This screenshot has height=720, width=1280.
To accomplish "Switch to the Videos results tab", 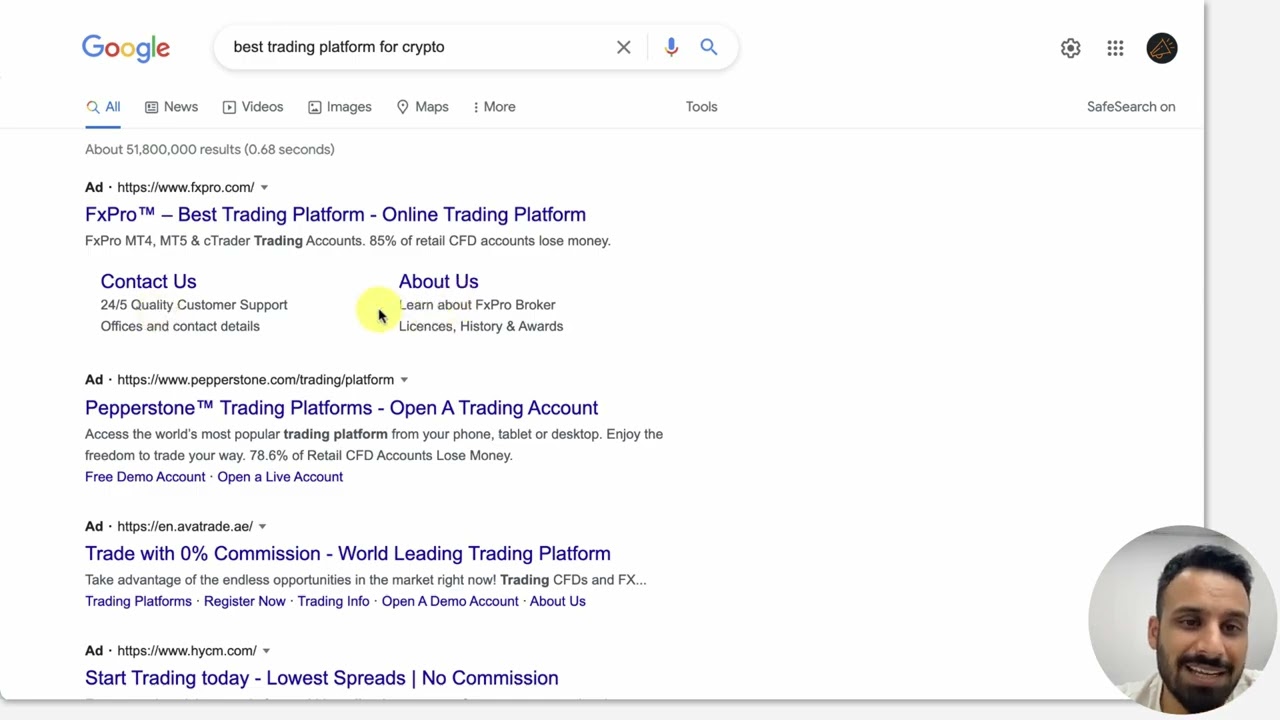I will click(x=252, y=107).
